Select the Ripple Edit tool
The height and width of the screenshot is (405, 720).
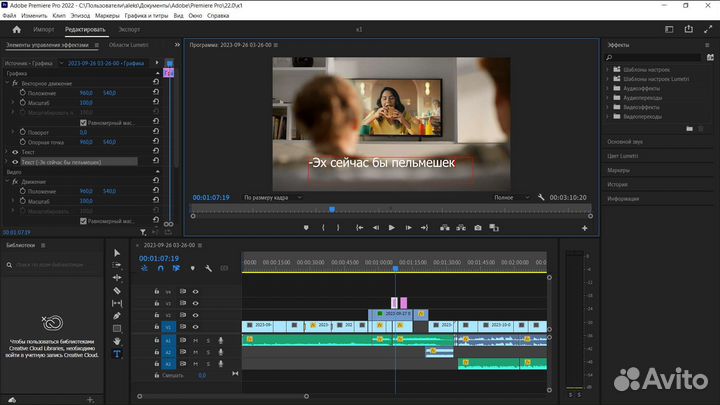coord(117,278)
